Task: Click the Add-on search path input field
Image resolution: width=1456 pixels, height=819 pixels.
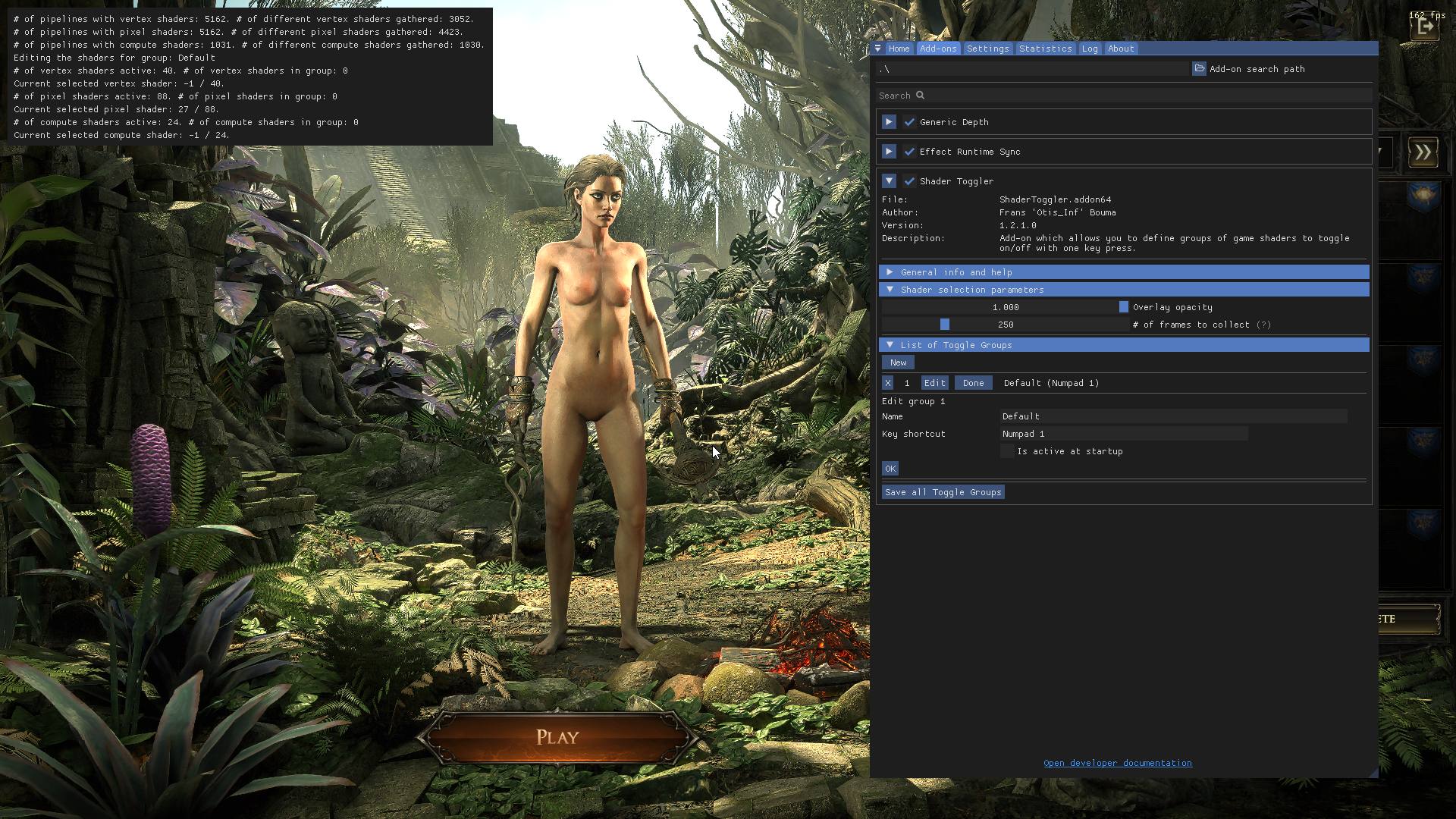Action: [1033, 69]
